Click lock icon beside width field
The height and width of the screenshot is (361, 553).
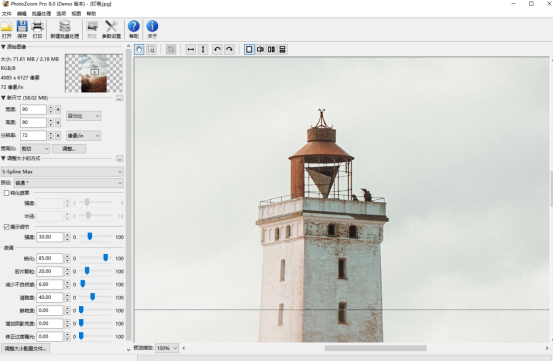58,110
